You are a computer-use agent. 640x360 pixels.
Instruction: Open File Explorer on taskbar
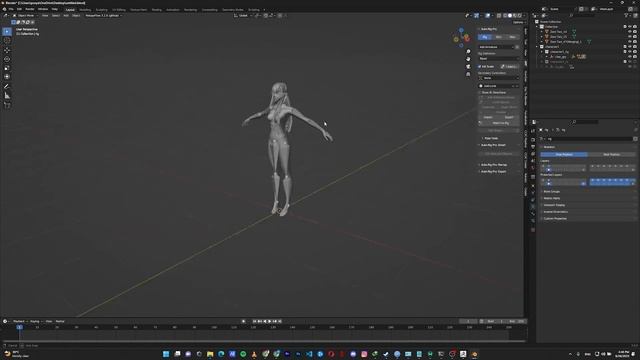click(210, 354)
